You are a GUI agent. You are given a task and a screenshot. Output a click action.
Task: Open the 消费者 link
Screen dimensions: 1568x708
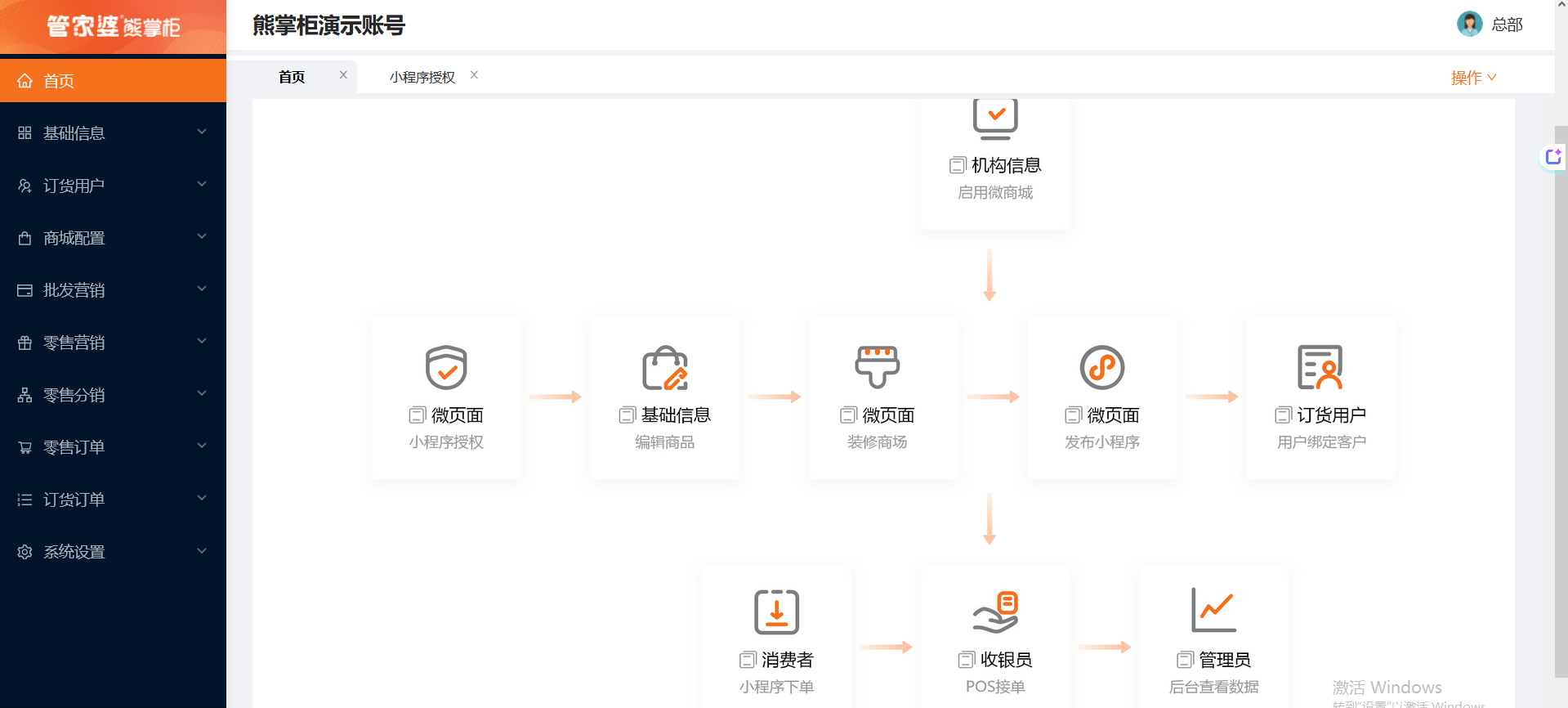(788, 660)
